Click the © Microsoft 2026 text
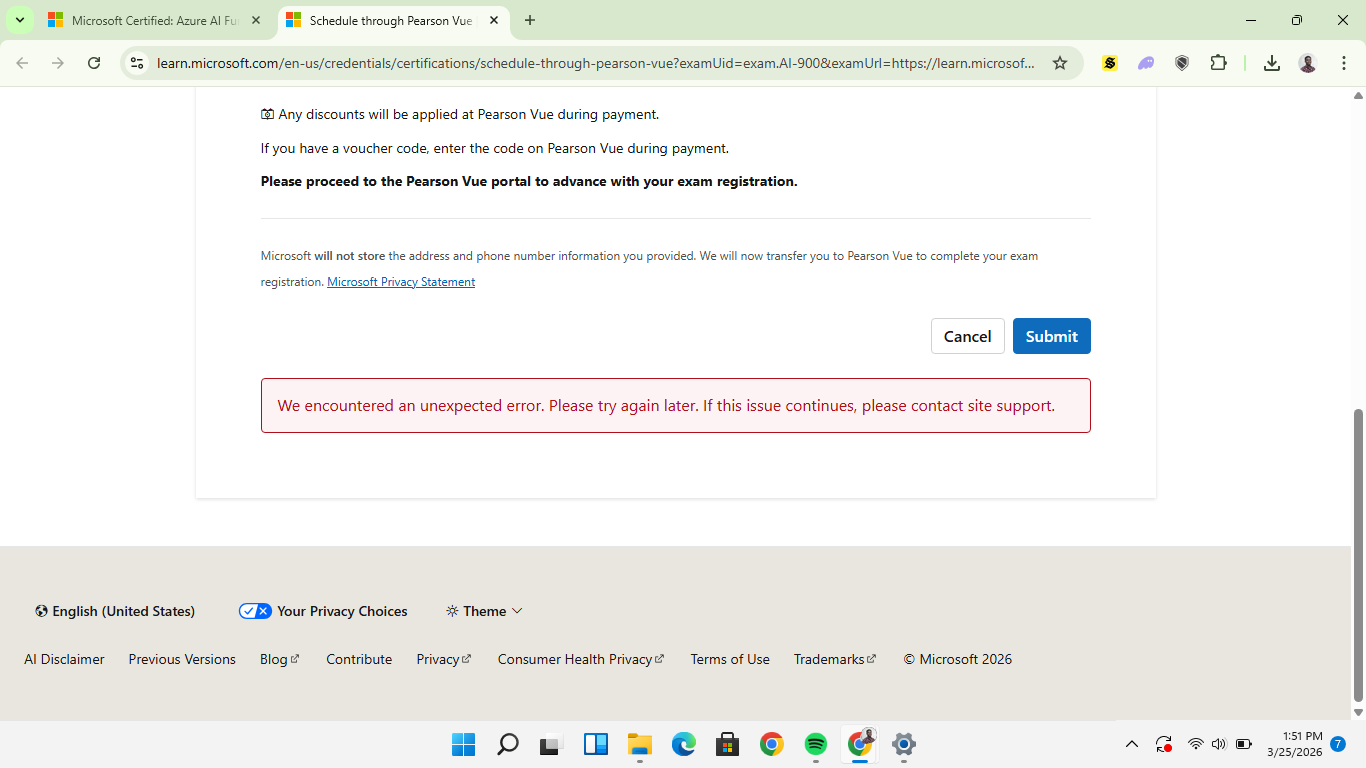The width and height of the screenshot is (1366, 768). [x=958, y=659]
